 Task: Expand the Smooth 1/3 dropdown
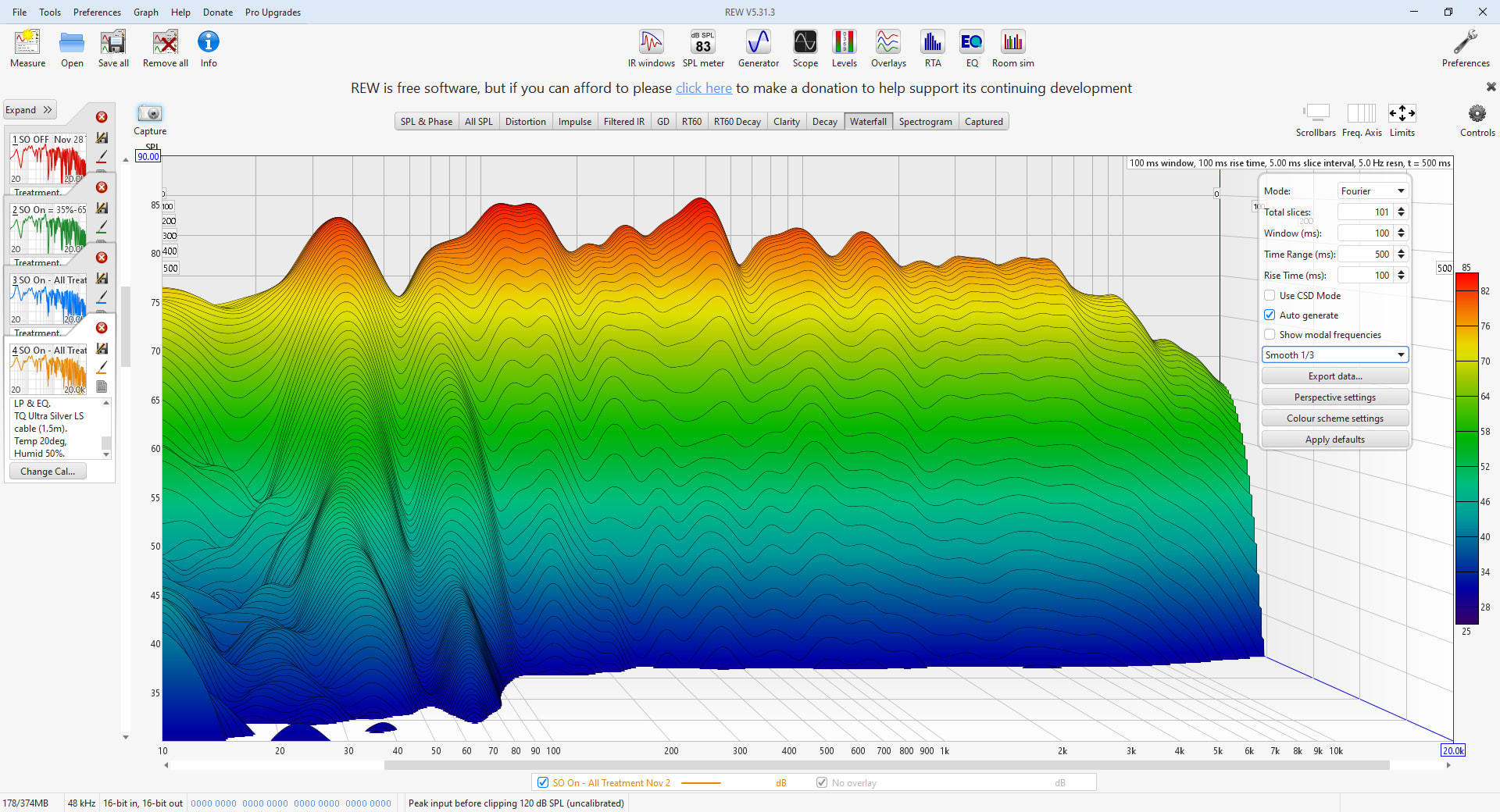pos(1334,355)
